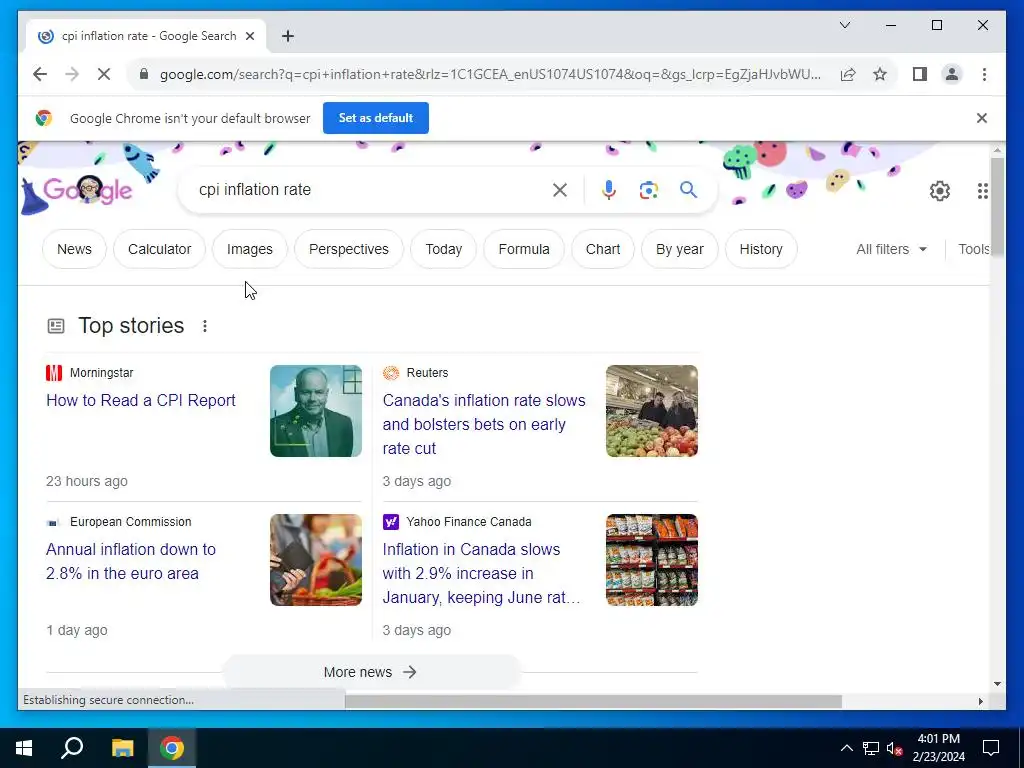Open the Google apps grid
Viewport: 1024px width, 768px height.
[982, 191]
